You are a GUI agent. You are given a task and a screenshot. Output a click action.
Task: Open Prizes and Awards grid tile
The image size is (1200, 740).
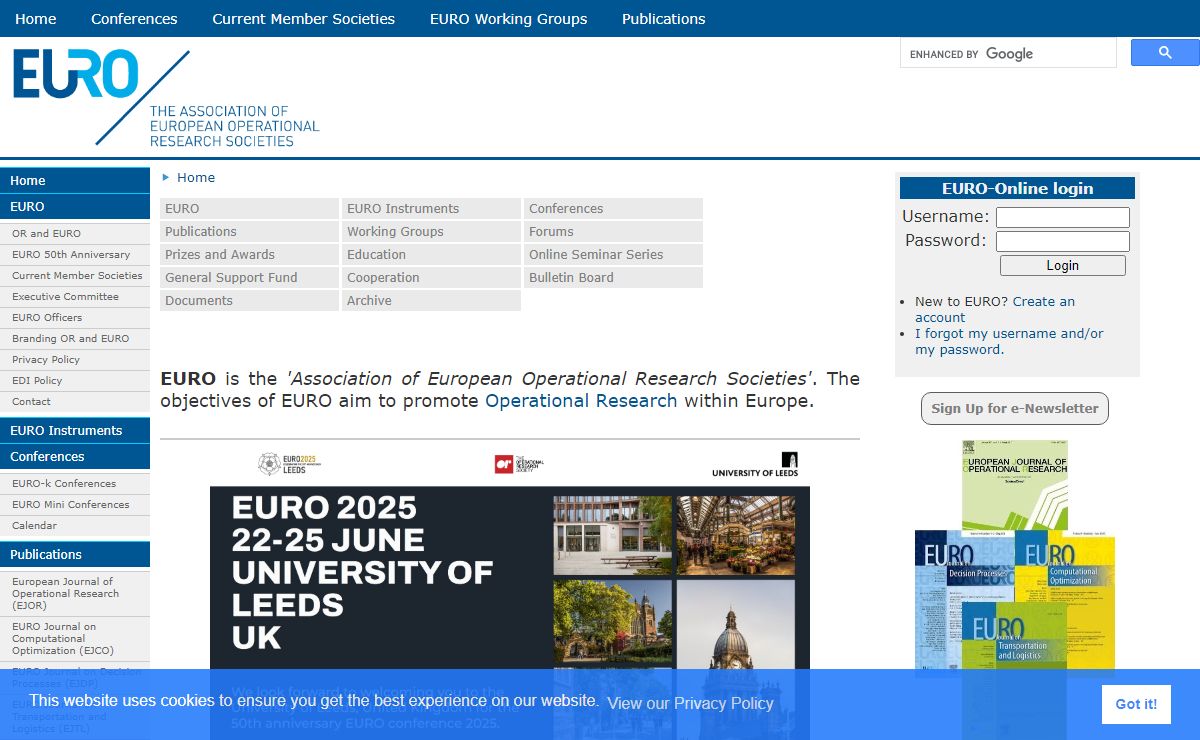click(249, 254)
